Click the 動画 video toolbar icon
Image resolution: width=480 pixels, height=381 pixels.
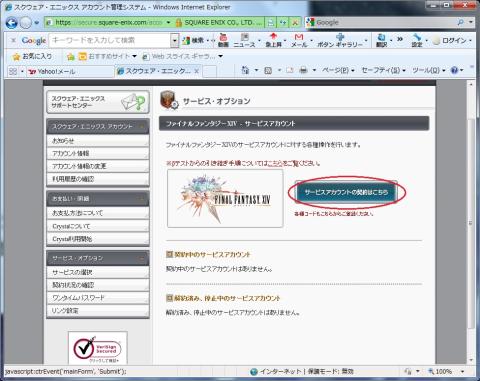click(x=223, y=40)
